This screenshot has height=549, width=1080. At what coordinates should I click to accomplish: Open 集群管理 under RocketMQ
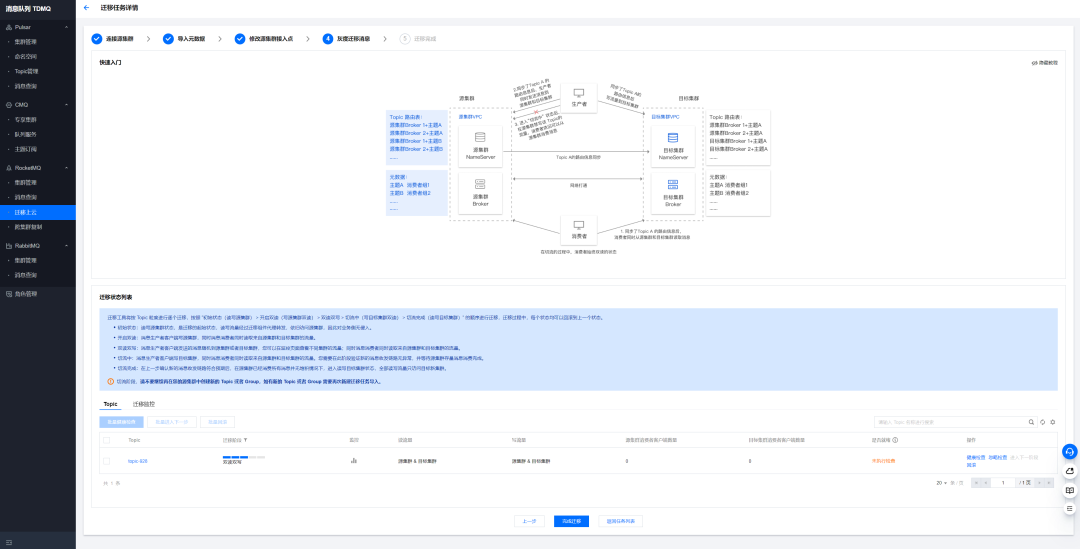(x=26, y=183)
